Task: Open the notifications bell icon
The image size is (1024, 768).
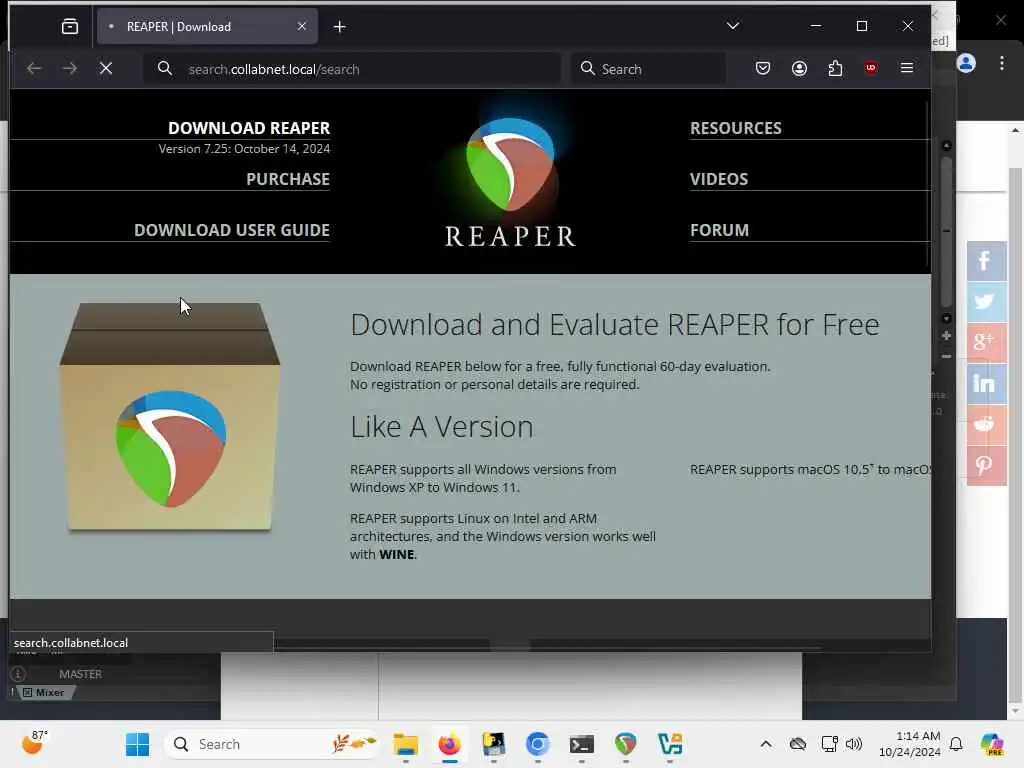Action: pyautogui.click(x=956, y=744)
